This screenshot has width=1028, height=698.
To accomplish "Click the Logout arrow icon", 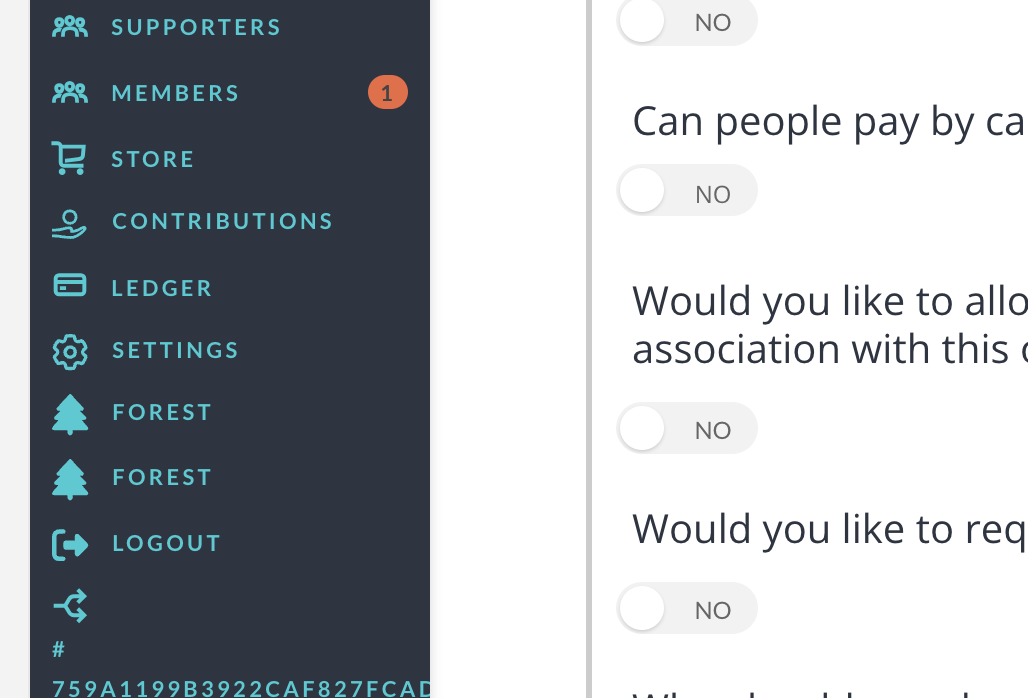I will [70, 544].
